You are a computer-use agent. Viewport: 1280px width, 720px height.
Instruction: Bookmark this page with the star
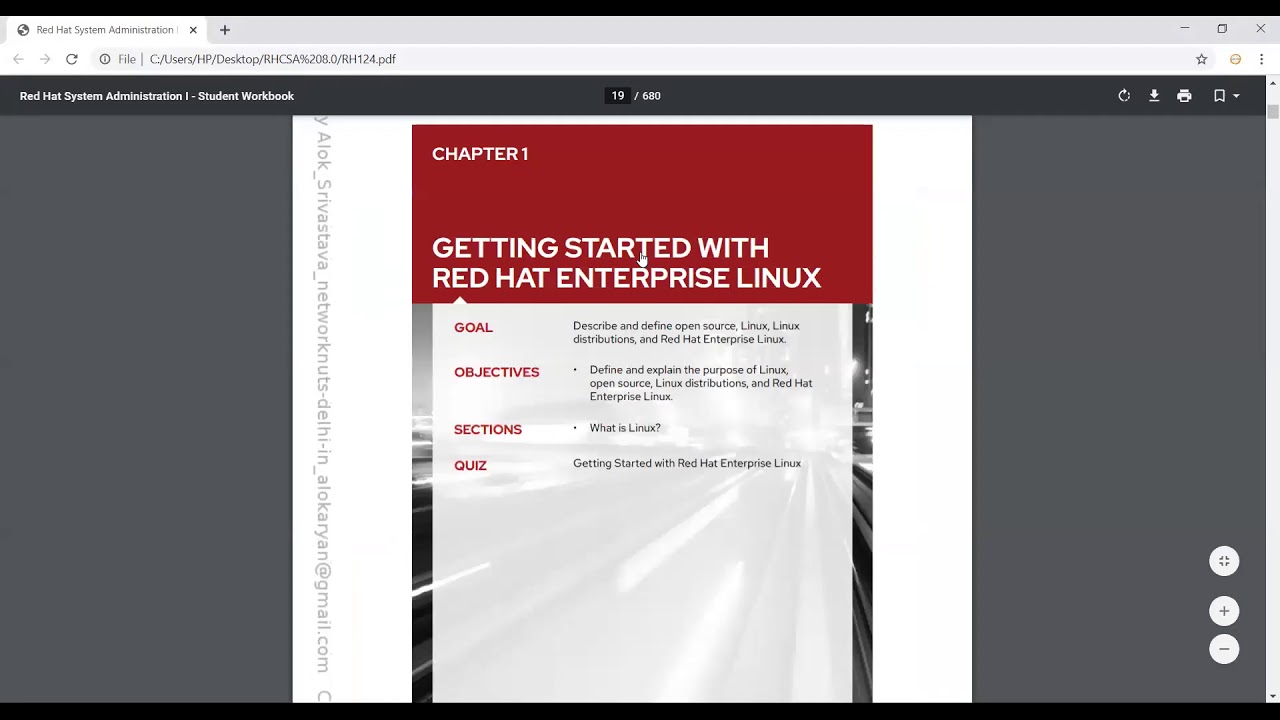(x=1202, y=59)
